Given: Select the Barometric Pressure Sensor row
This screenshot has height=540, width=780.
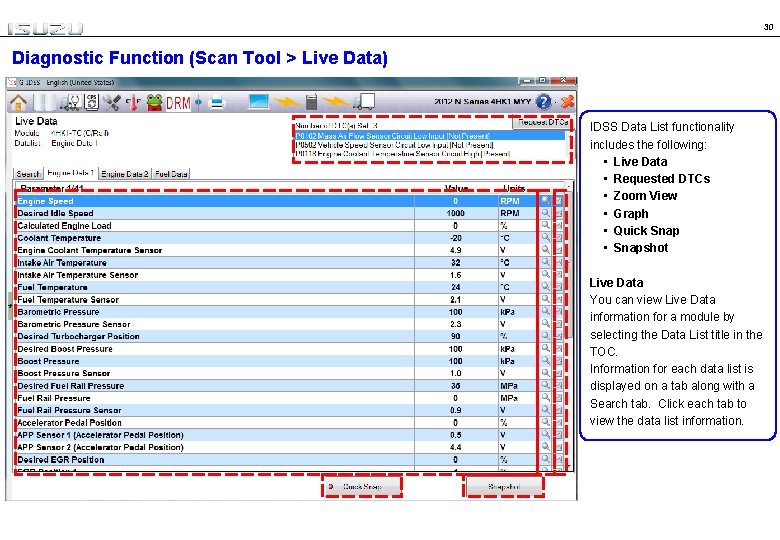Looking at the screenshot, I should (277, 324).
